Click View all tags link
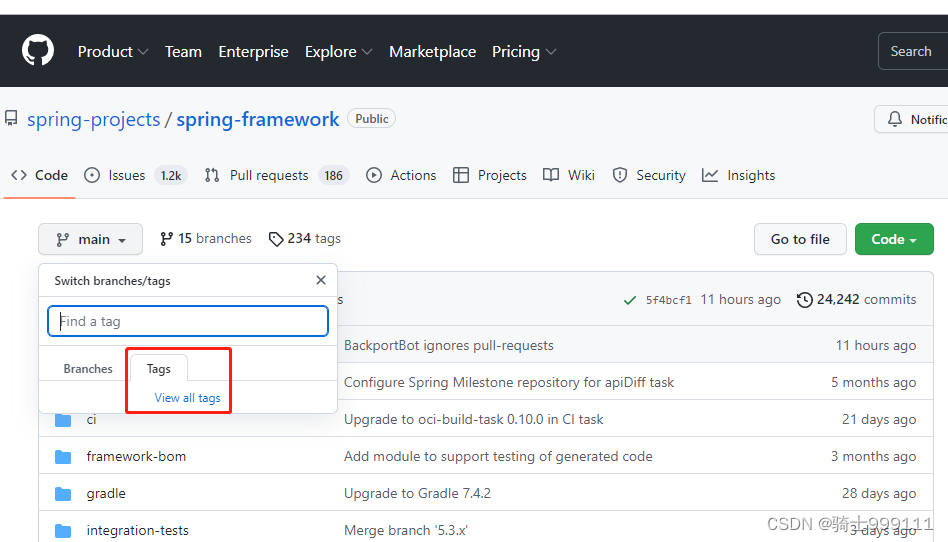The height and width of the screenshot is (542, 948). [x=187, y=398]
